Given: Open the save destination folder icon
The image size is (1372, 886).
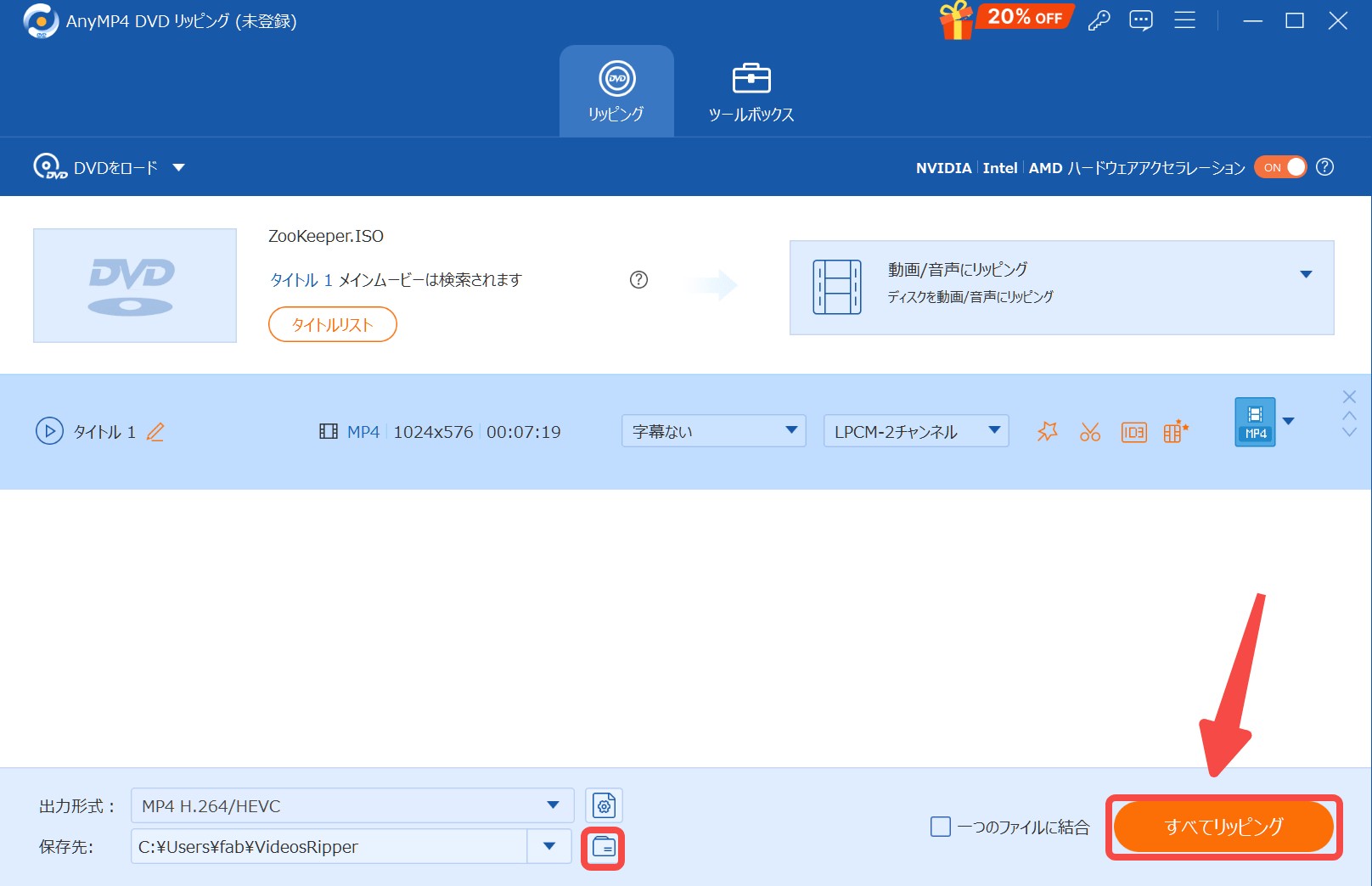Looking at the screenshot, I should (x=604, y=847).
